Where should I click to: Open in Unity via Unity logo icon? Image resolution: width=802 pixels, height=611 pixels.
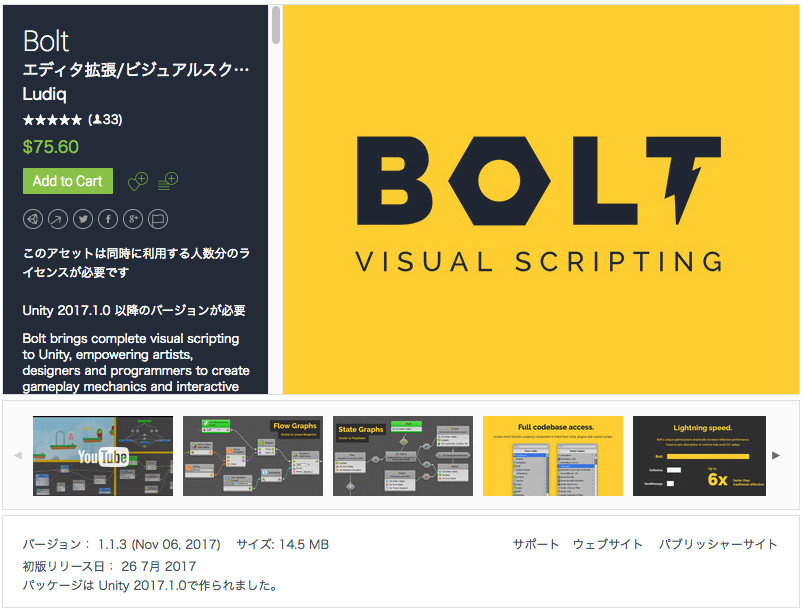click(33, 219)
